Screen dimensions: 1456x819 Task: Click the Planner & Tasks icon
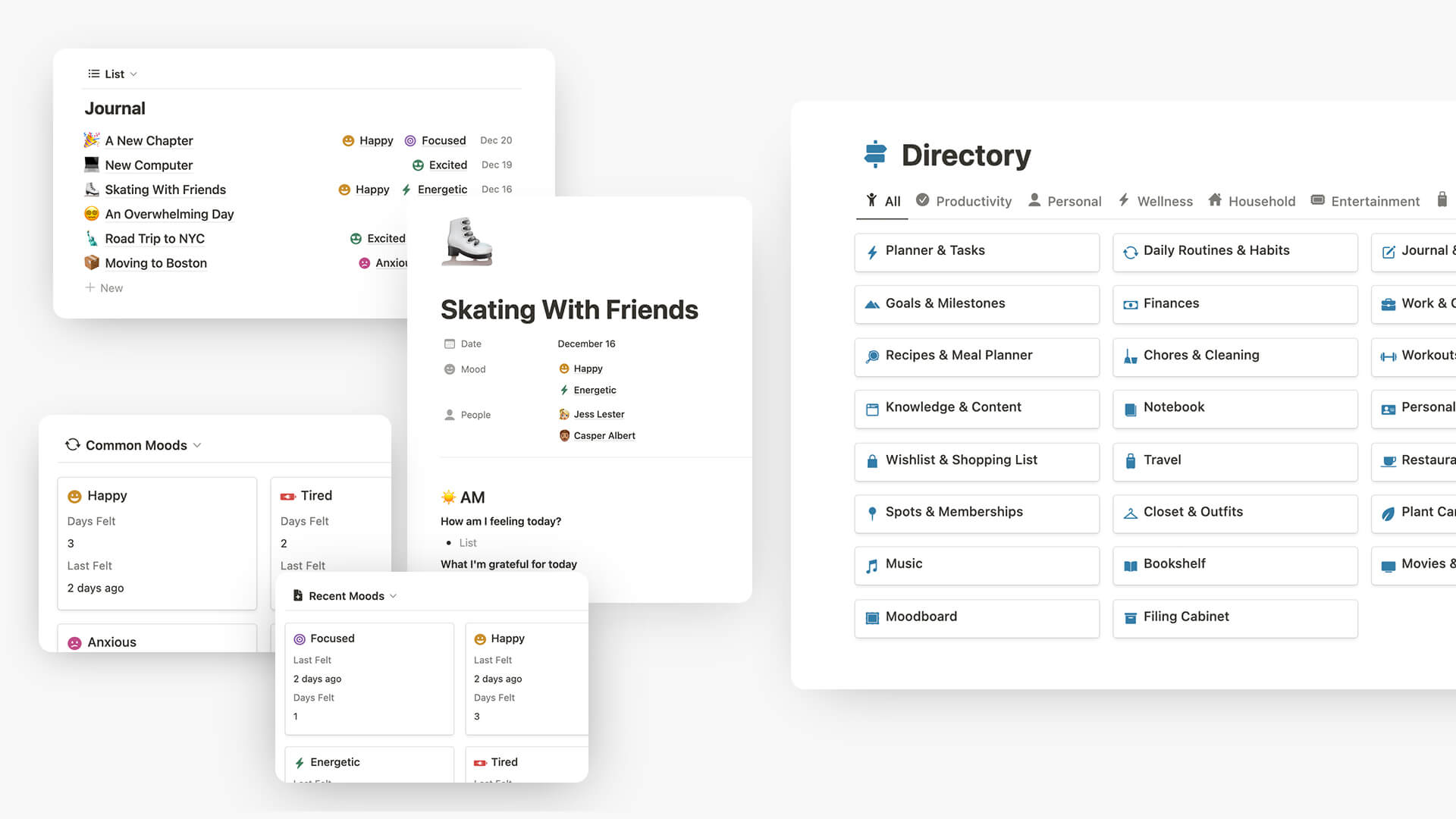point(872,250)
